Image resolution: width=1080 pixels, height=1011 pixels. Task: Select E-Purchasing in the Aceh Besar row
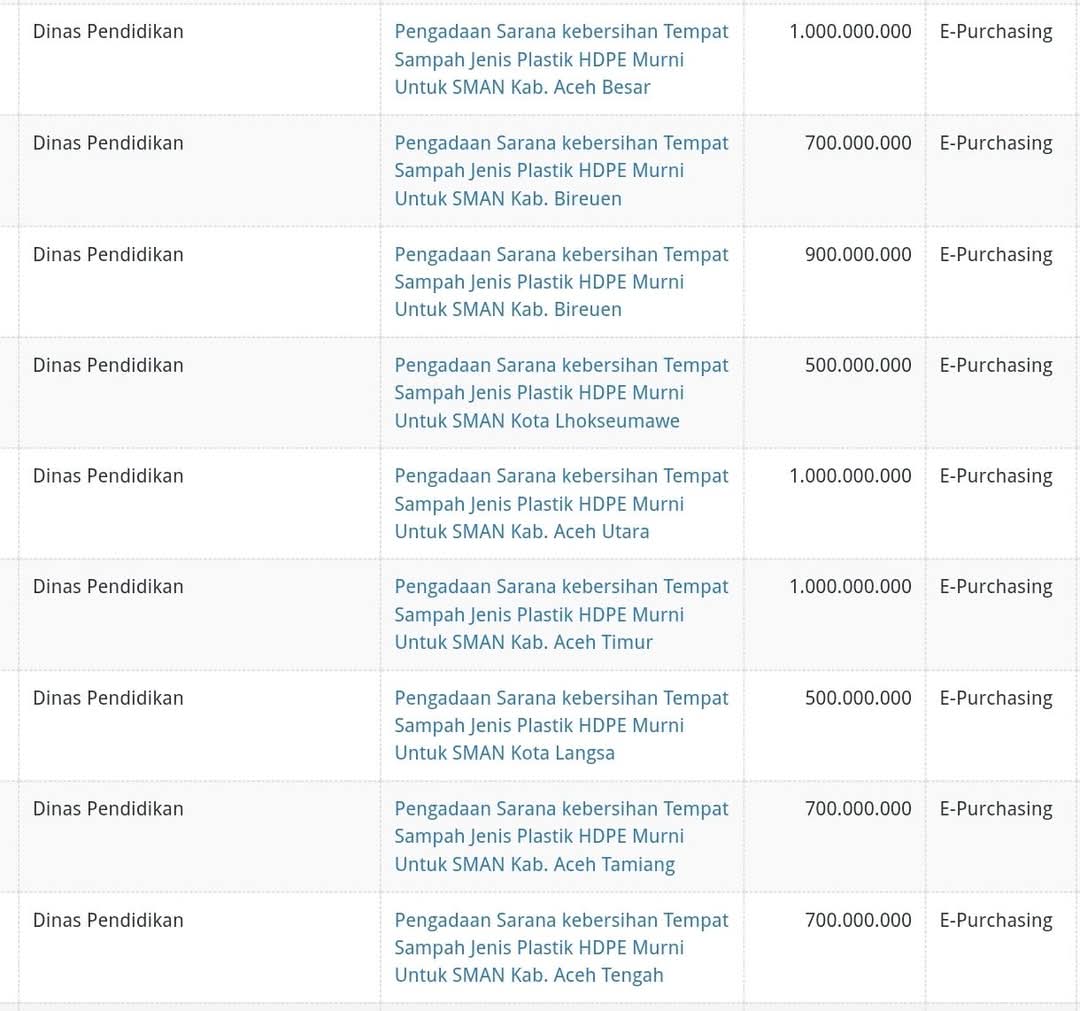(x=996, y=31)
